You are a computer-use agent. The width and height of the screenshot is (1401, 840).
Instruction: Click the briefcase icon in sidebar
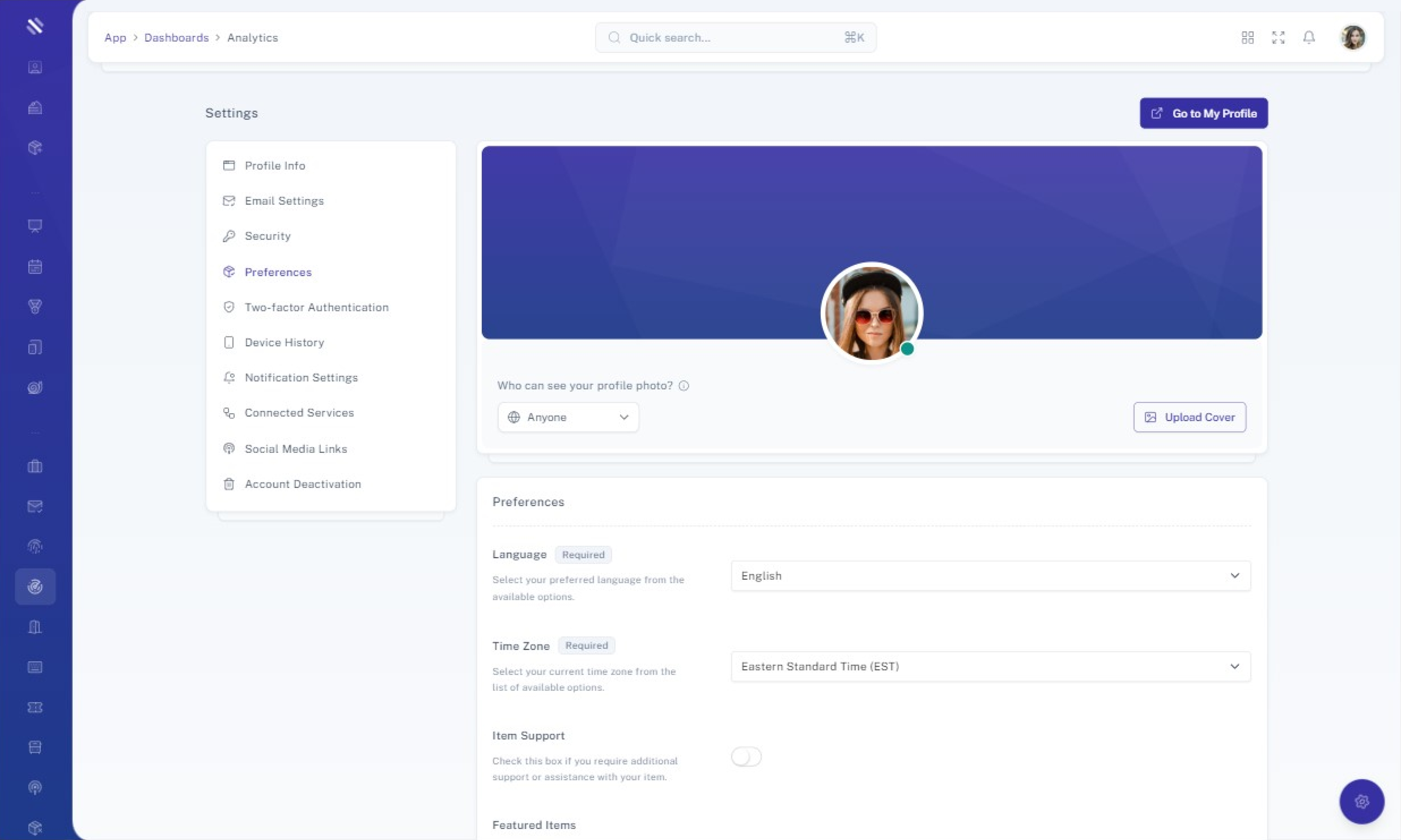[x=35, y=466]
